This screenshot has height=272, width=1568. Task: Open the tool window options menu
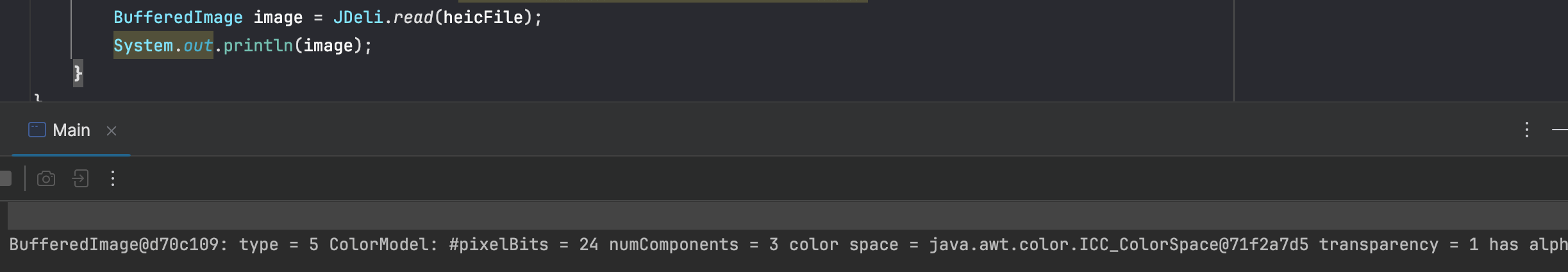(x=1527, y=130)
